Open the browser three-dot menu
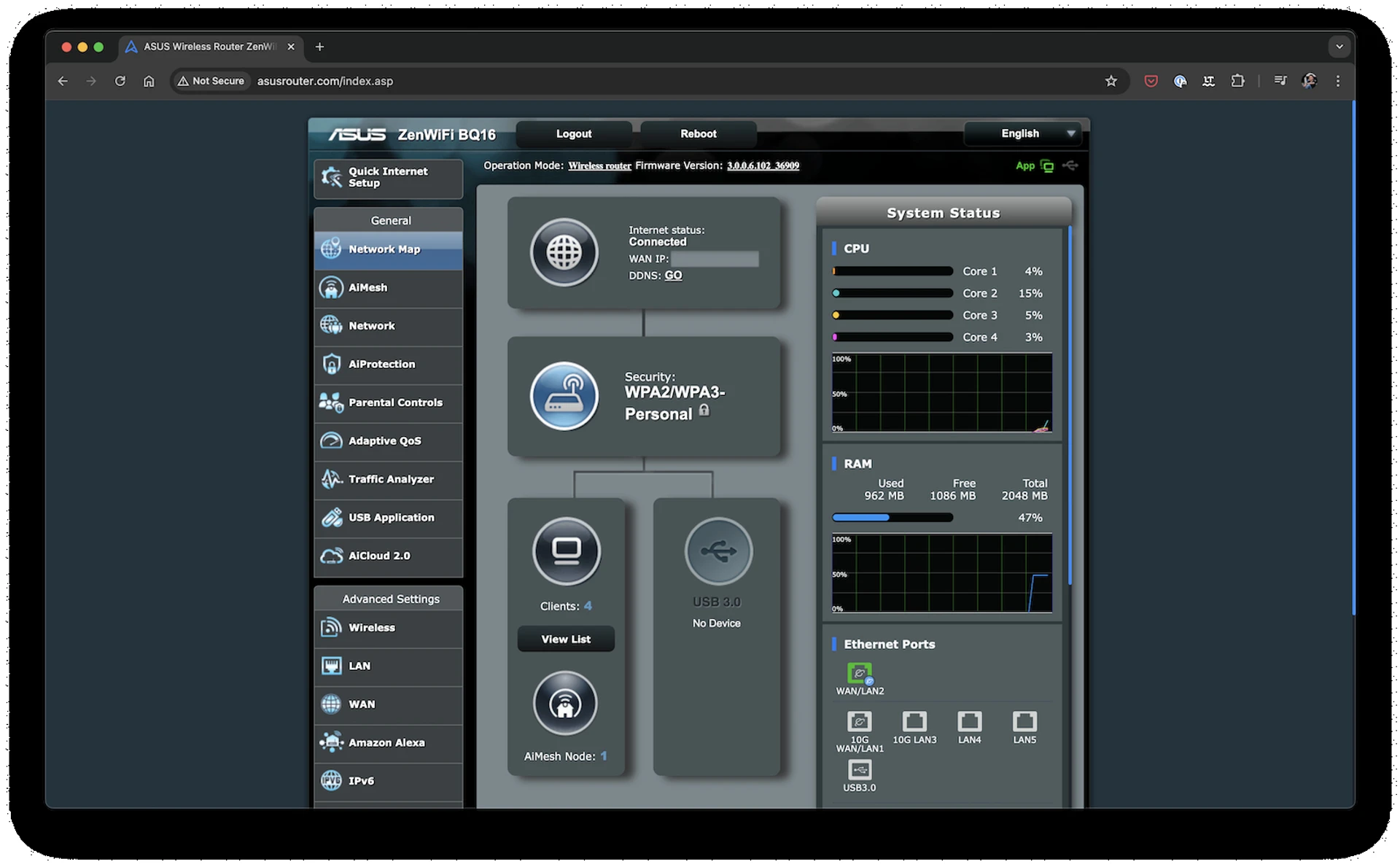Screen dimensions: 1400x867 [1338, 81]
